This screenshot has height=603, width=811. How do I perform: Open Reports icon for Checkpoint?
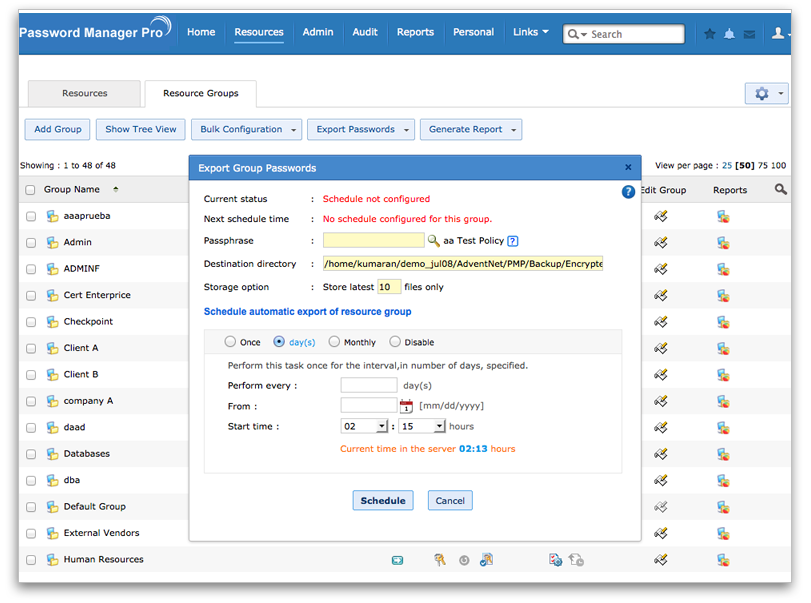click(x=723, y=322)
